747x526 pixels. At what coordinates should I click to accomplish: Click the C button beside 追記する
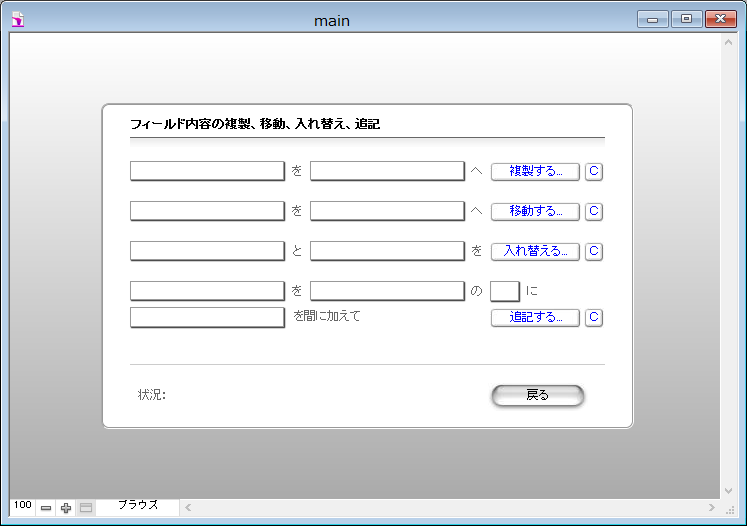[x=593, y=317]
